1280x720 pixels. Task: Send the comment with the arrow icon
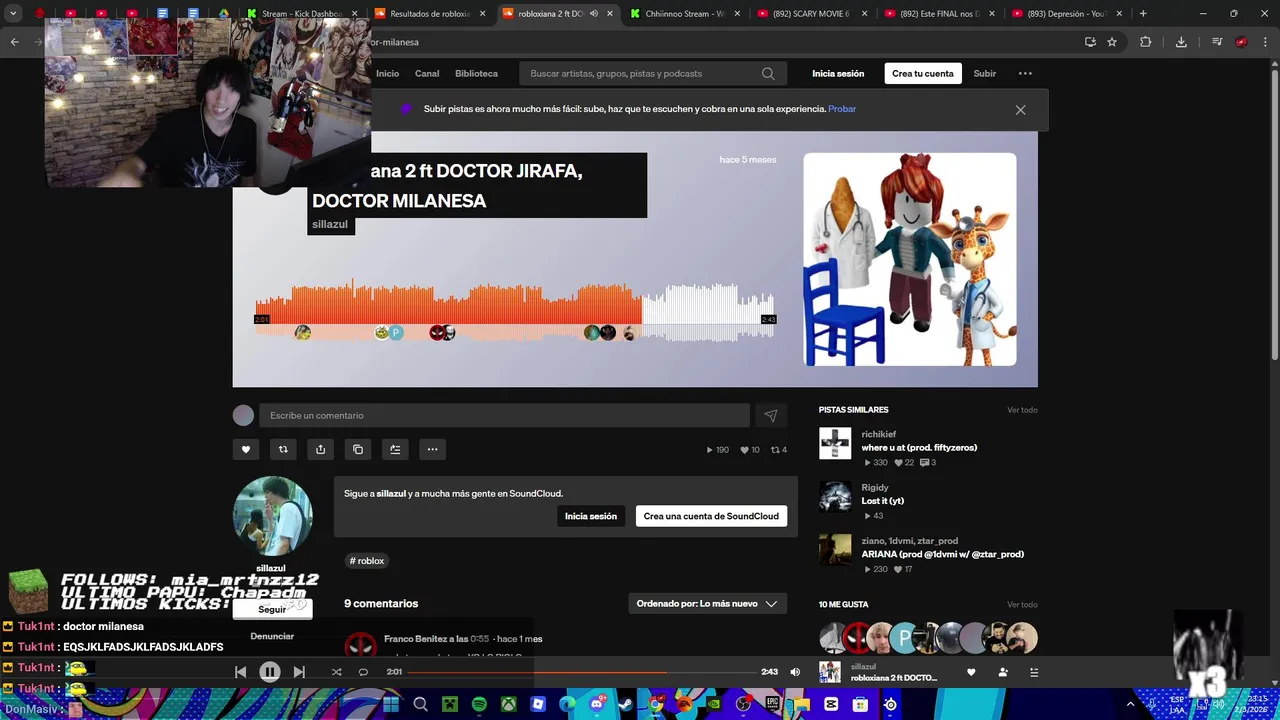(771, 416)
